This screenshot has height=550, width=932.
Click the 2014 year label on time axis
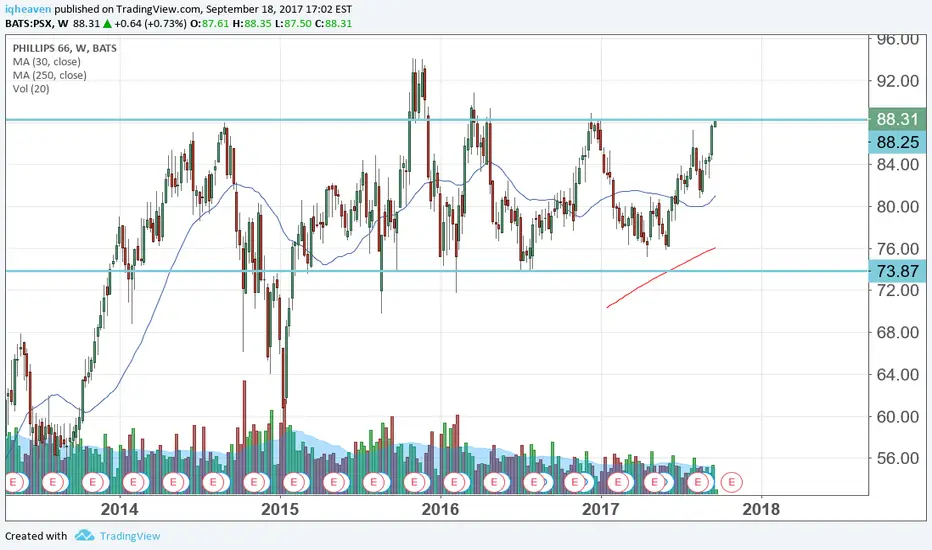pos(119,509)
